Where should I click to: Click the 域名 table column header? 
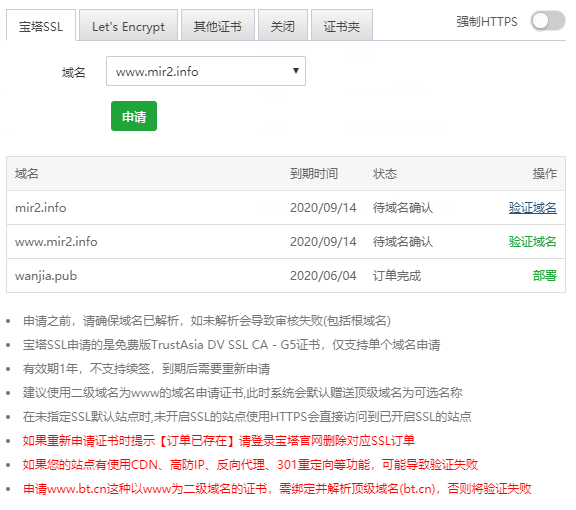tap(27, 173)
